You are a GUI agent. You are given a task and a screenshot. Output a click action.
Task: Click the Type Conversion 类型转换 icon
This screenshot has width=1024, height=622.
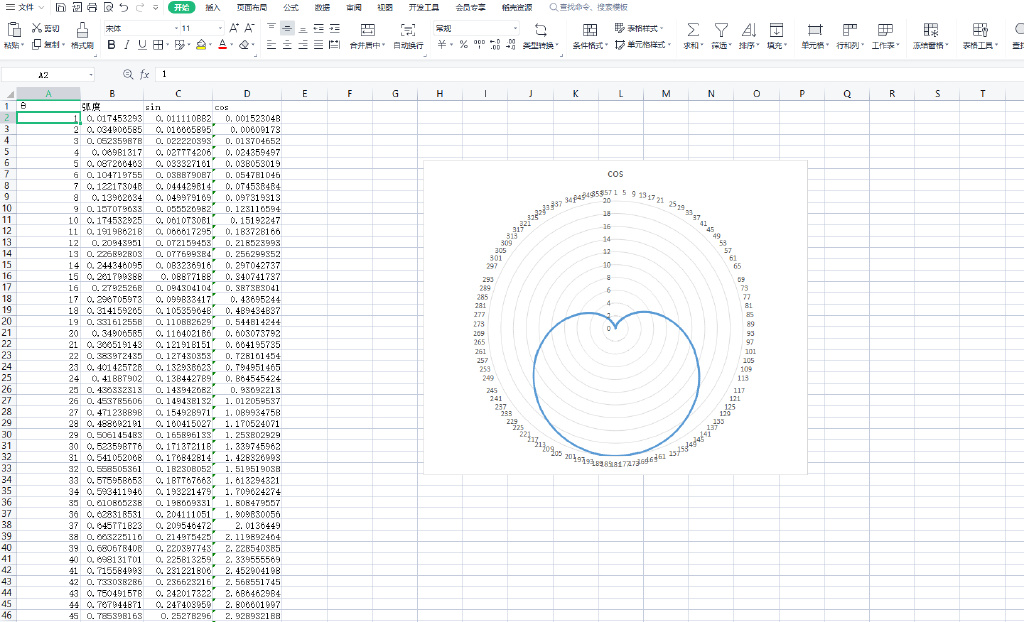[541, 30]
